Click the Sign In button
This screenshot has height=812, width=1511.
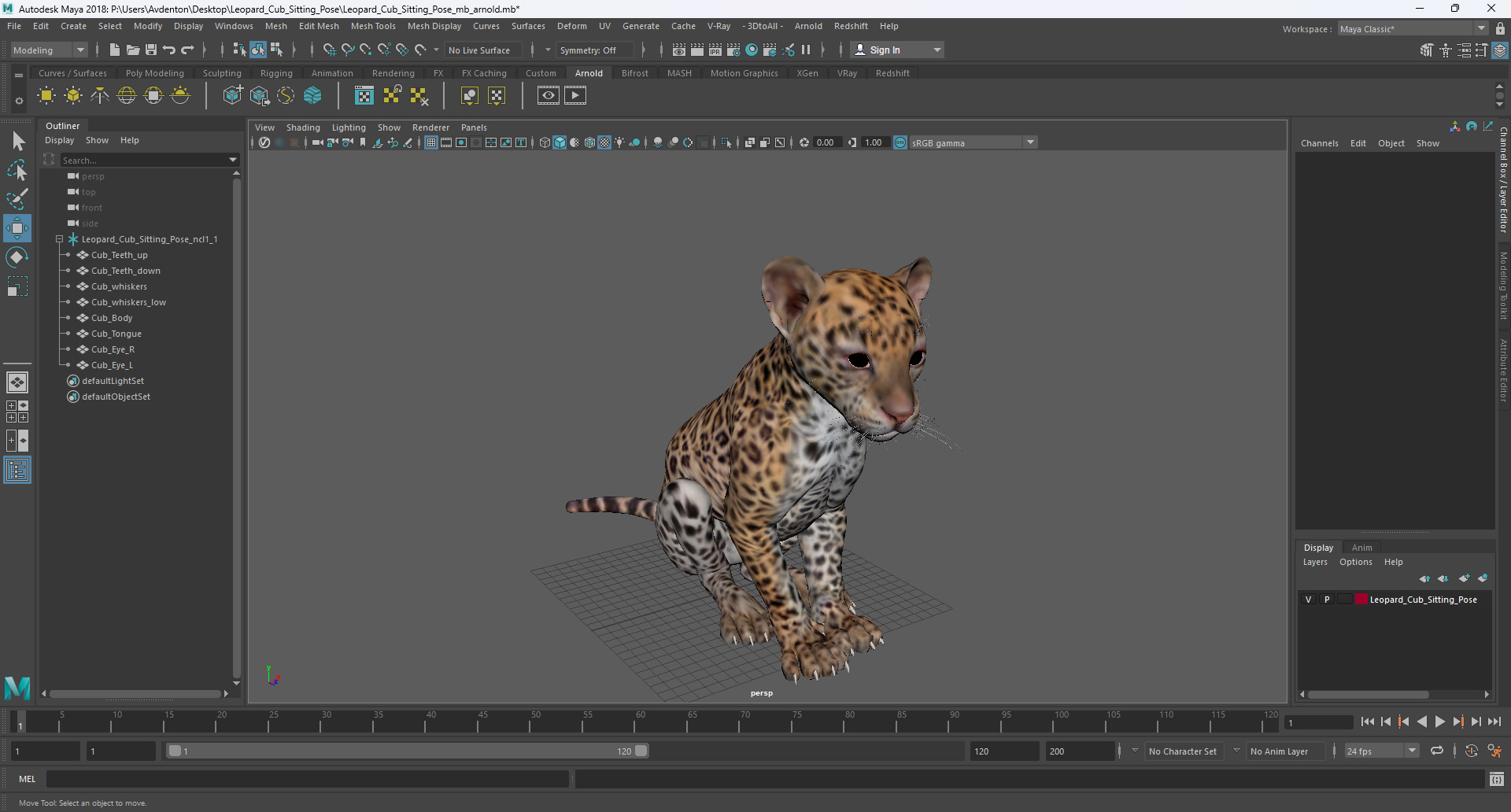pos(897,50)
